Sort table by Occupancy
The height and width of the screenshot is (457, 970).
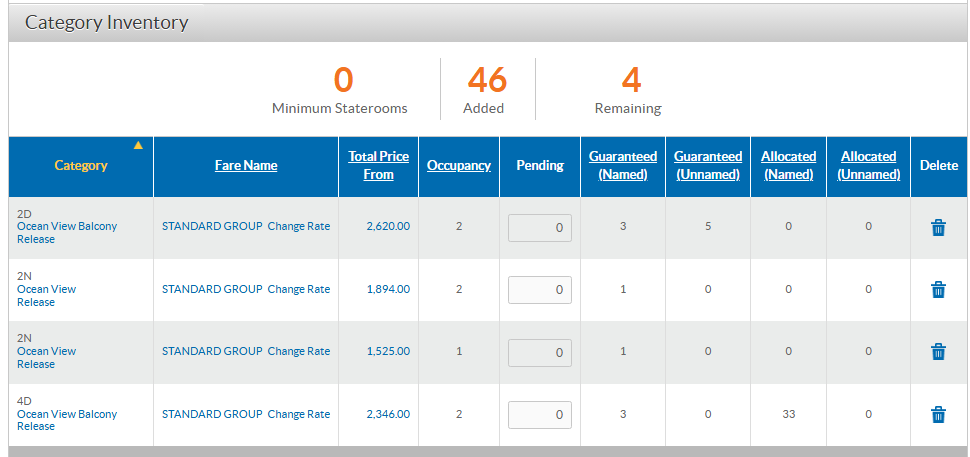coord(458,165)
